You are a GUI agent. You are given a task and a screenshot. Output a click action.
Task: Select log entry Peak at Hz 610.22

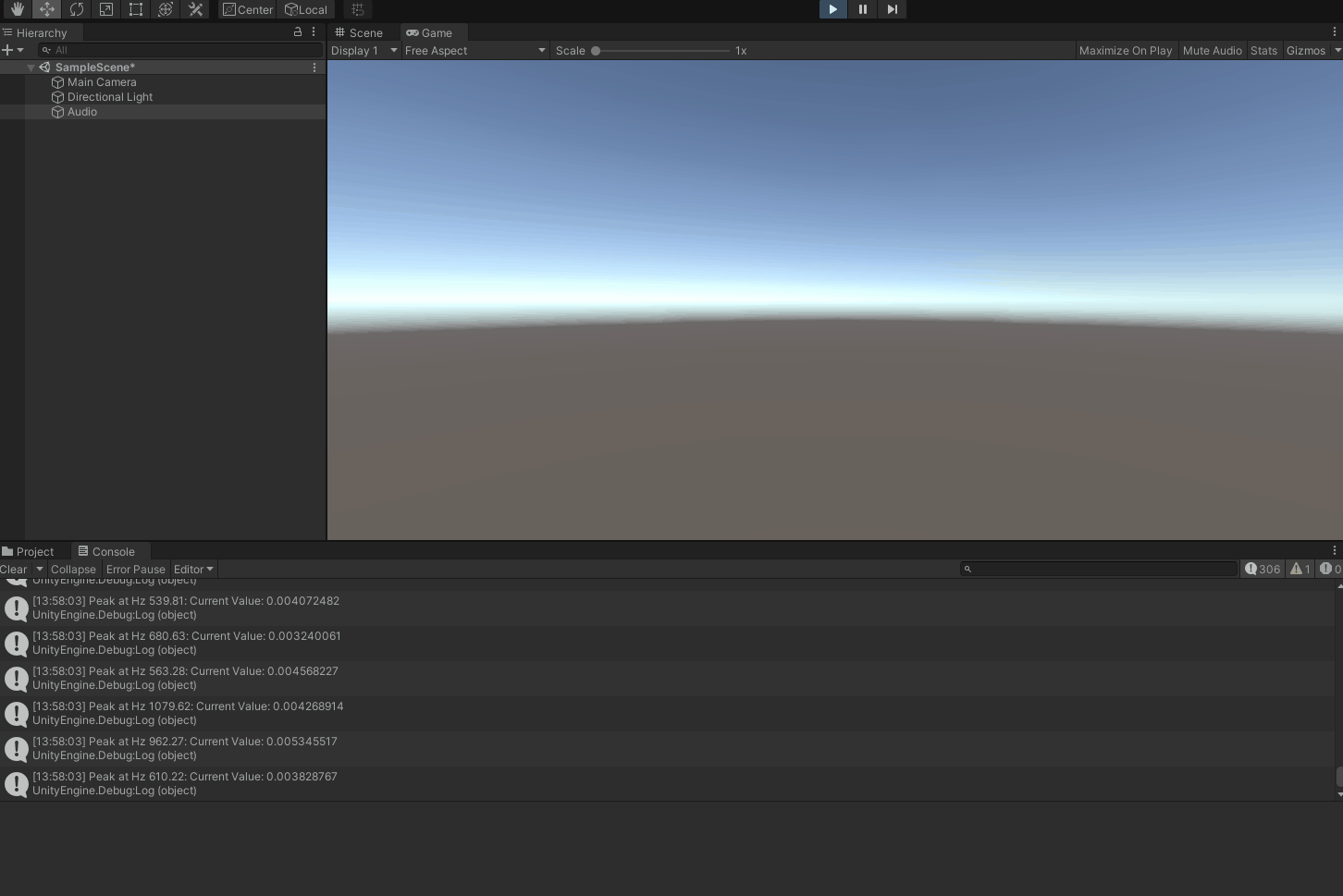point(667,783)
